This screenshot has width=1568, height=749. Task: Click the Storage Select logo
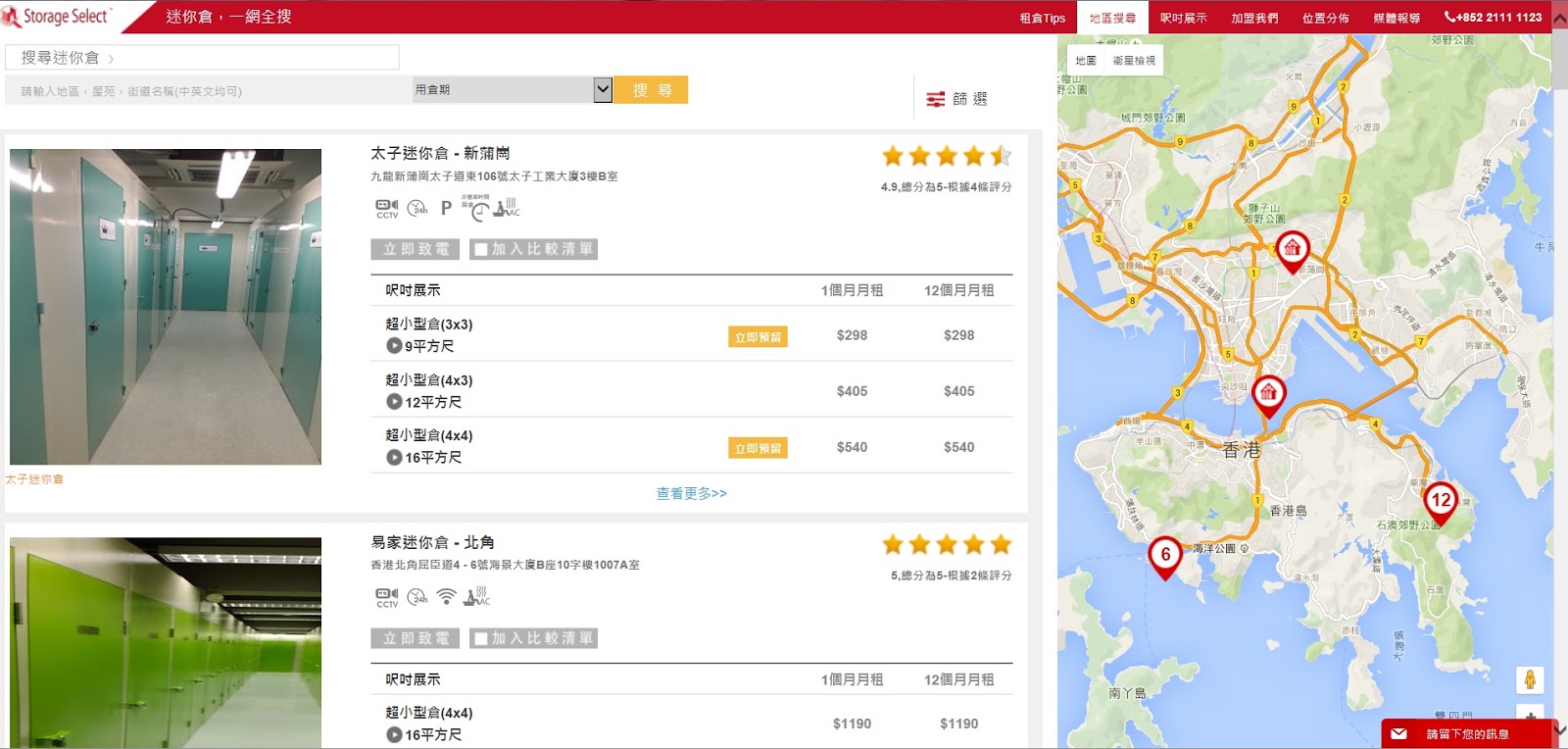click(57, 17)
